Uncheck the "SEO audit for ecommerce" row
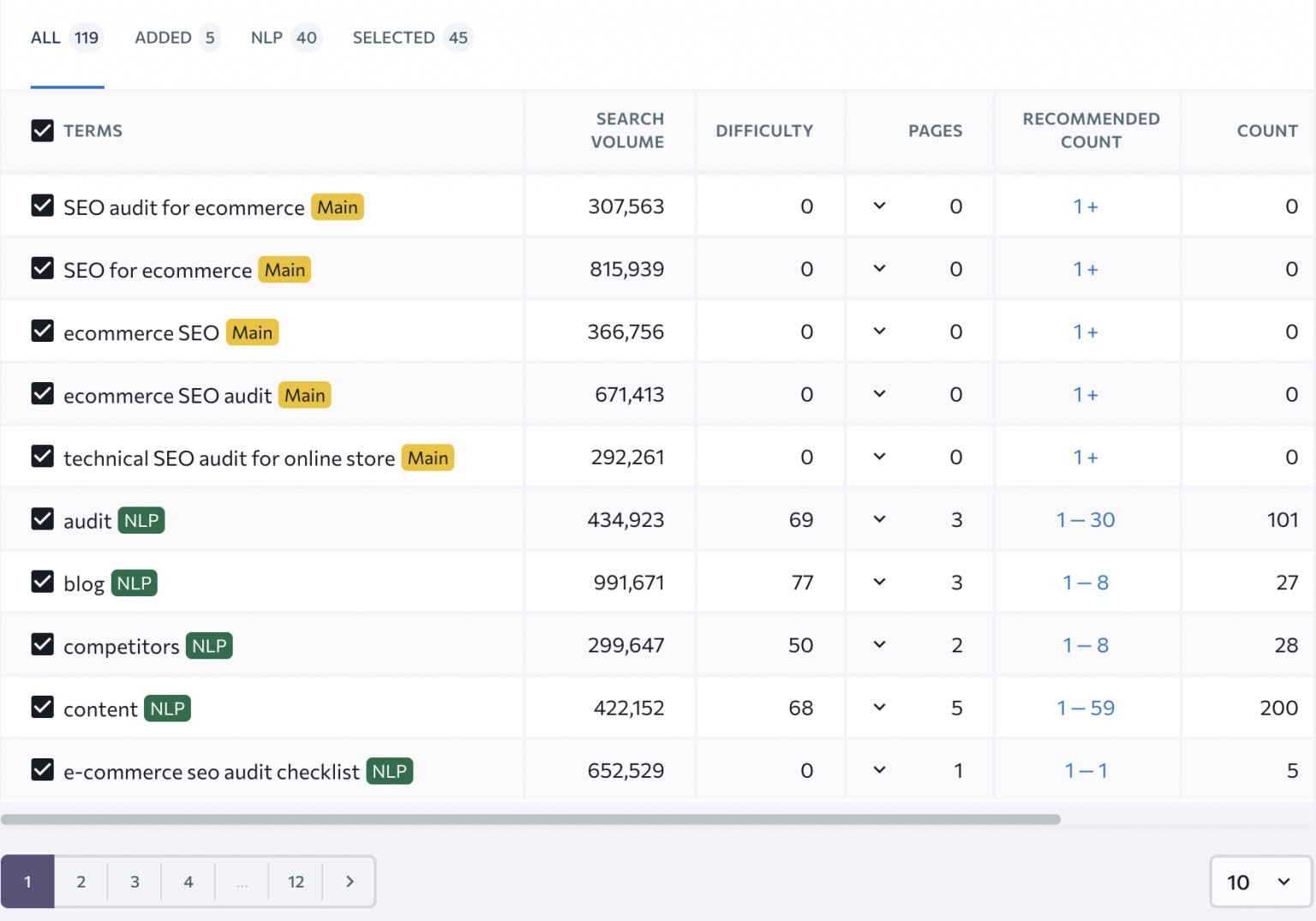1316x921 pixels. (x=42, y=206)
